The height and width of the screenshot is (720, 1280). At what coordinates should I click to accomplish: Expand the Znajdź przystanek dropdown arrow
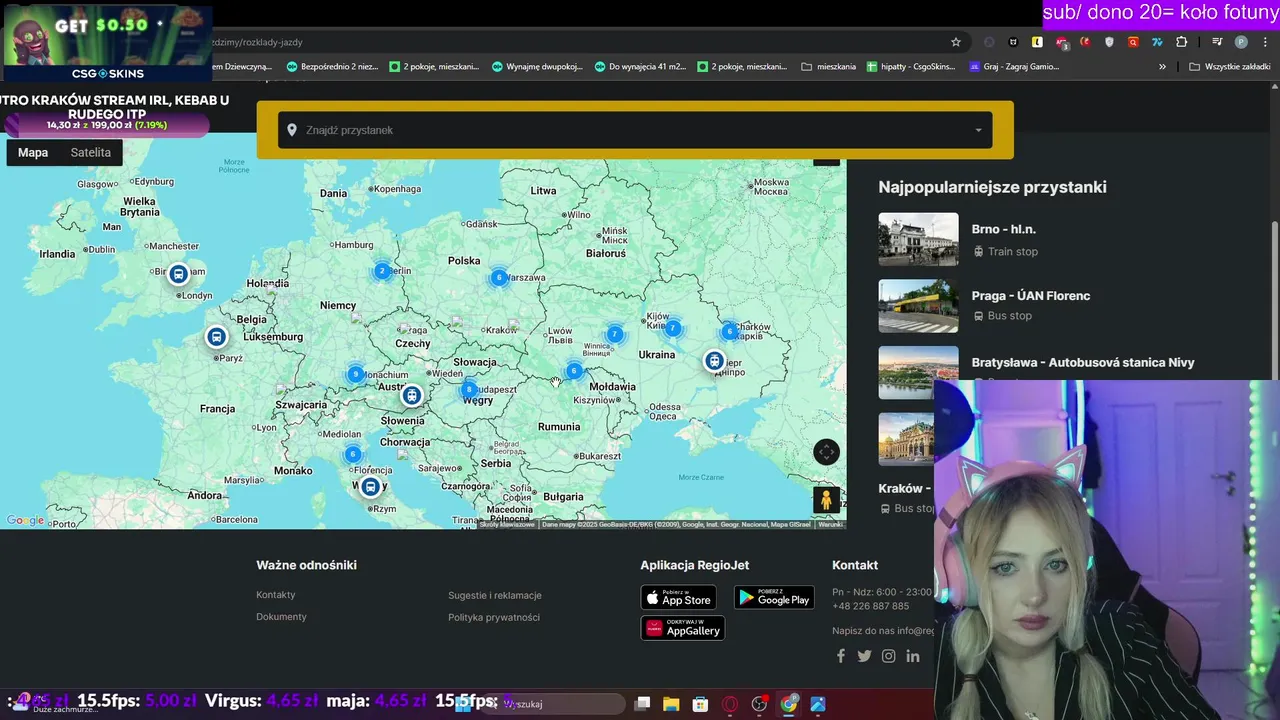[978, 130]
